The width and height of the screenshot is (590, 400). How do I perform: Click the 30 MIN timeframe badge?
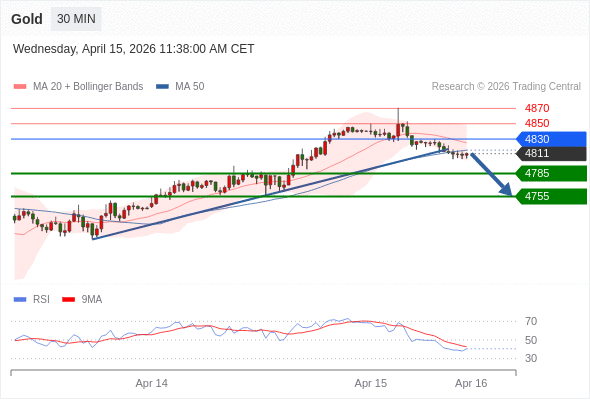click(76, 19)
